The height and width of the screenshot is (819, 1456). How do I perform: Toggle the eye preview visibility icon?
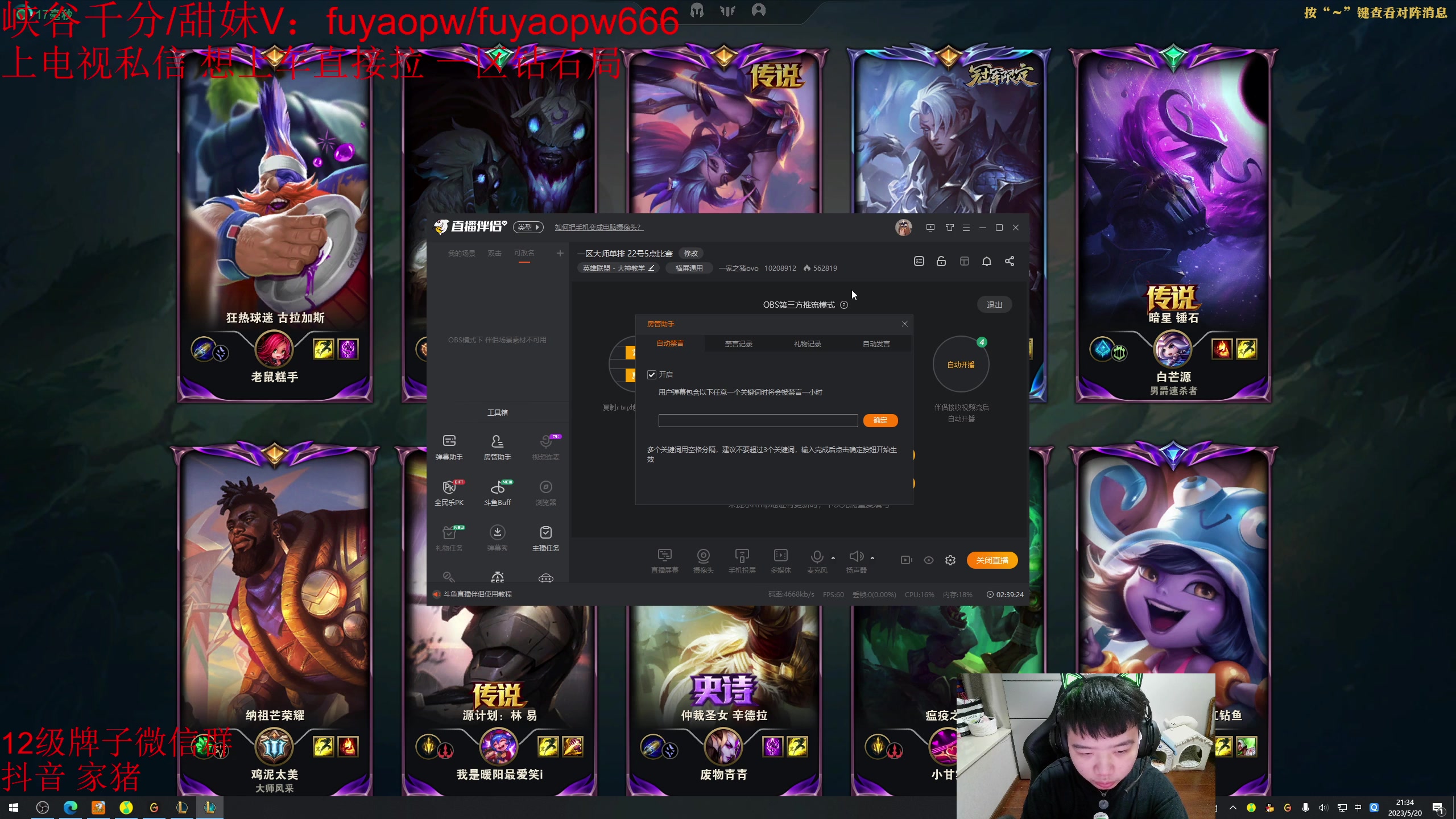[929, 560]
